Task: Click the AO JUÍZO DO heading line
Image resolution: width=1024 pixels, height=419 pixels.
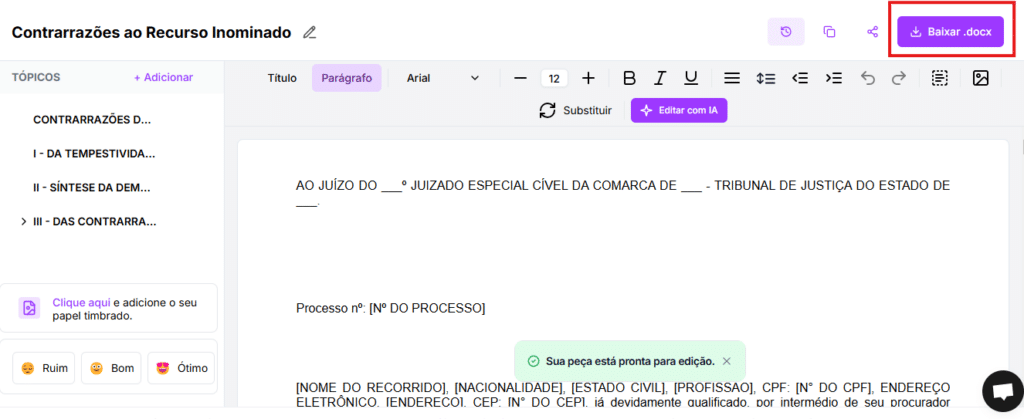Action: coord(622,193)
